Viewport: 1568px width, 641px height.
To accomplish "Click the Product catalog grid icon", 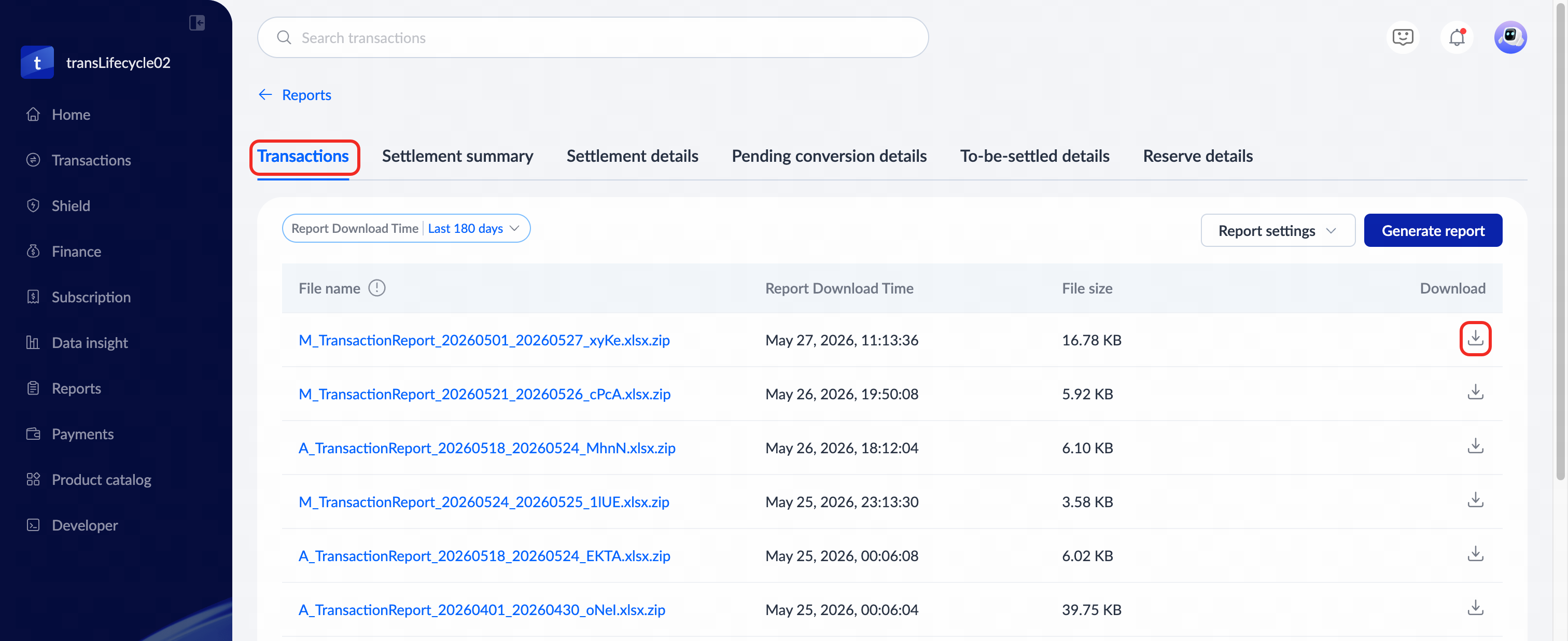I will coord(34,480).
